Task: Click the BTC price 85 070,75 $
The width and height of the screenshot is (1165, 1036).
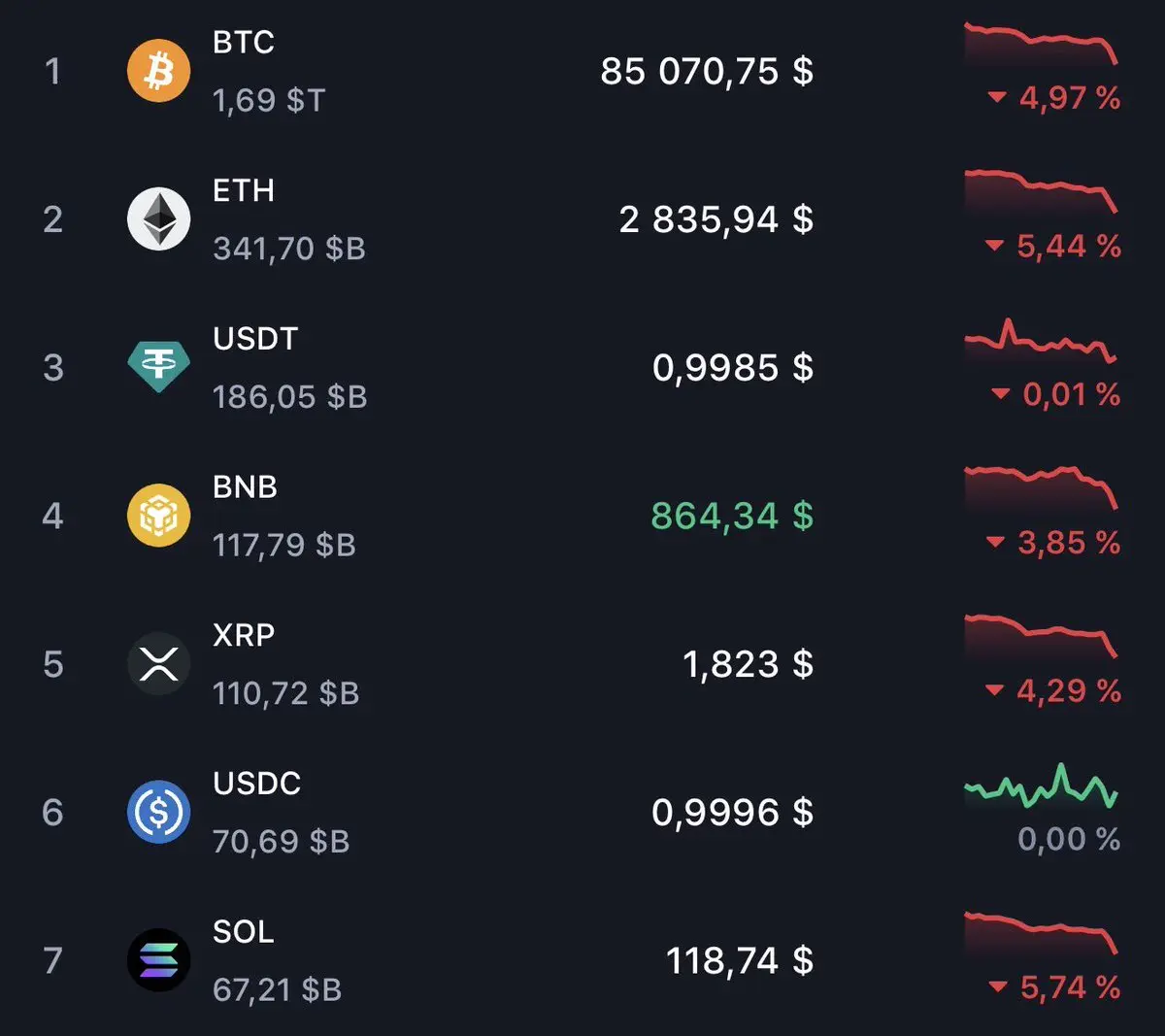Action: pyautogui.click(x=706, y=71)
